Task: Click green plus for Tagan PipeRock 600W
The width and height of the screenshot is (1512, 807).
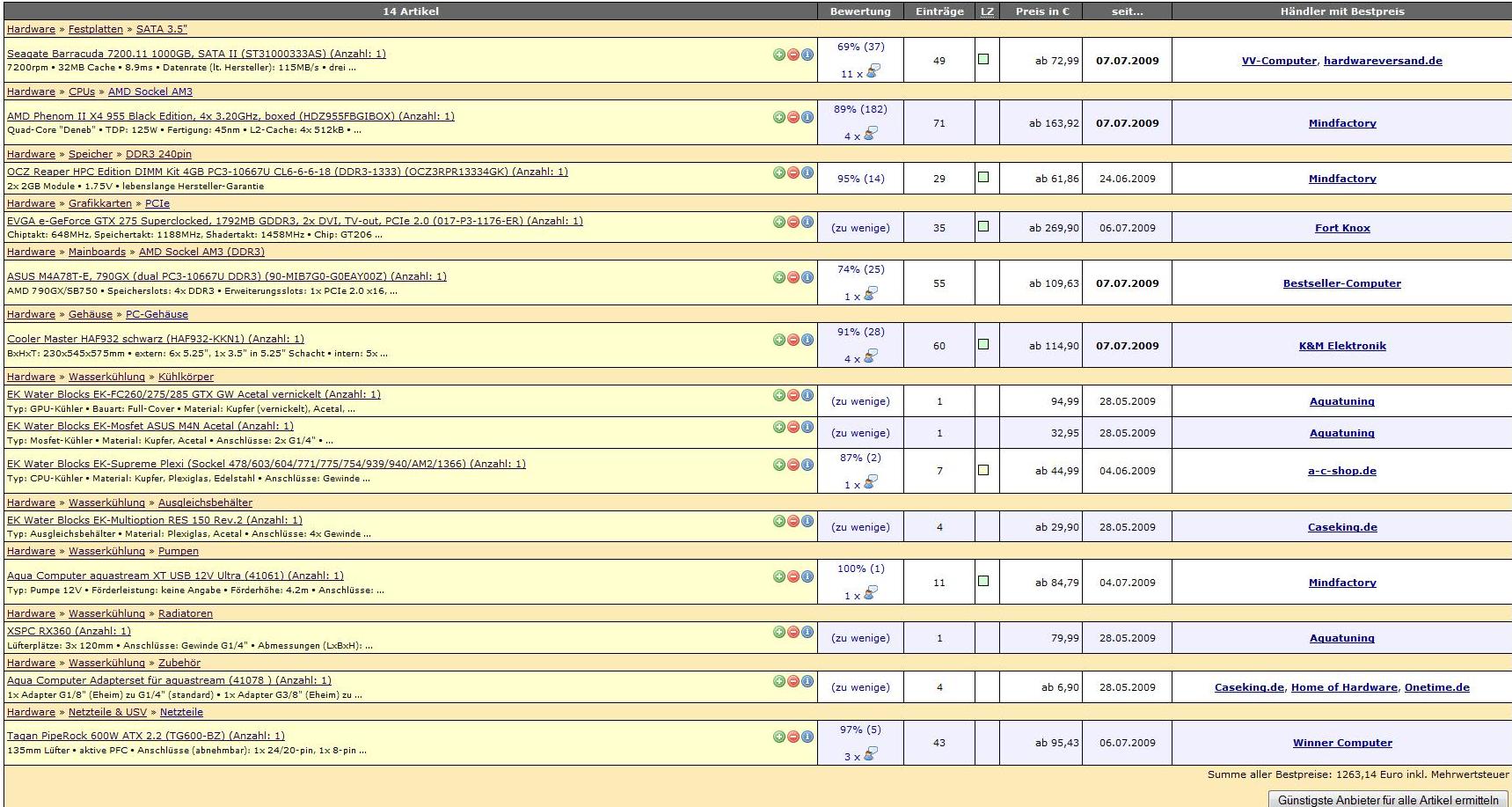Action: pos(779,737)
